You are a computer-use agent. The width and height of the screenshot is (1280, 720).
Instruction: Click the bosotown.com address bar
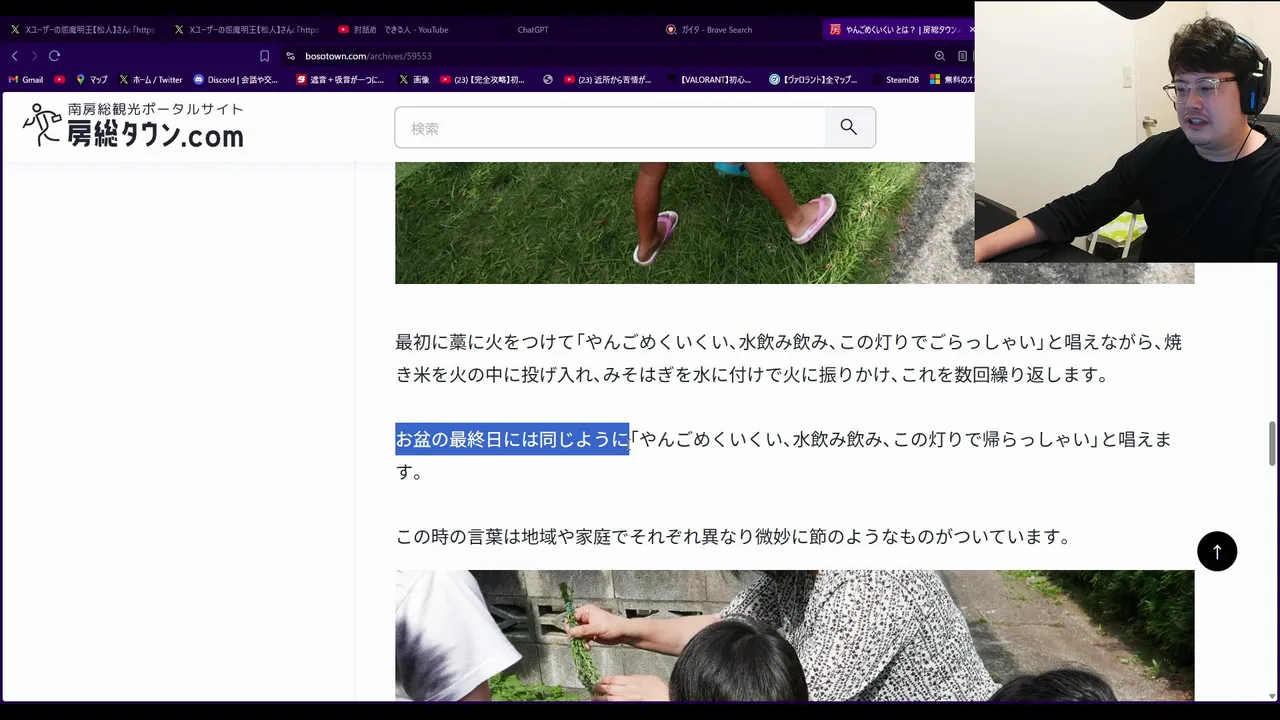click(600, 56)
